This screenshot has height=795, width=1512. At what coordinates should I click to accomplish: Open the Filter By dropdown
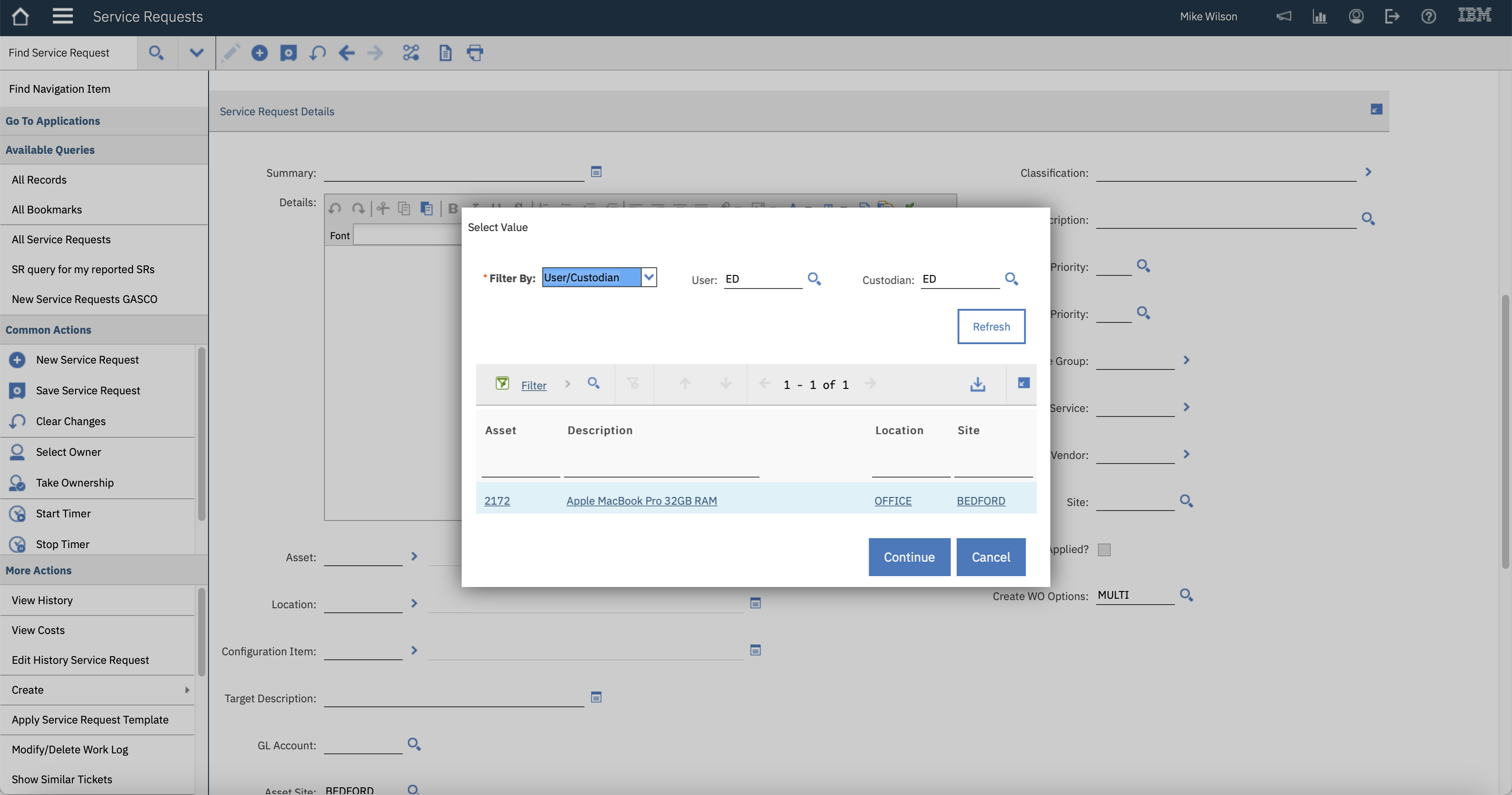[x=649, y=277]
